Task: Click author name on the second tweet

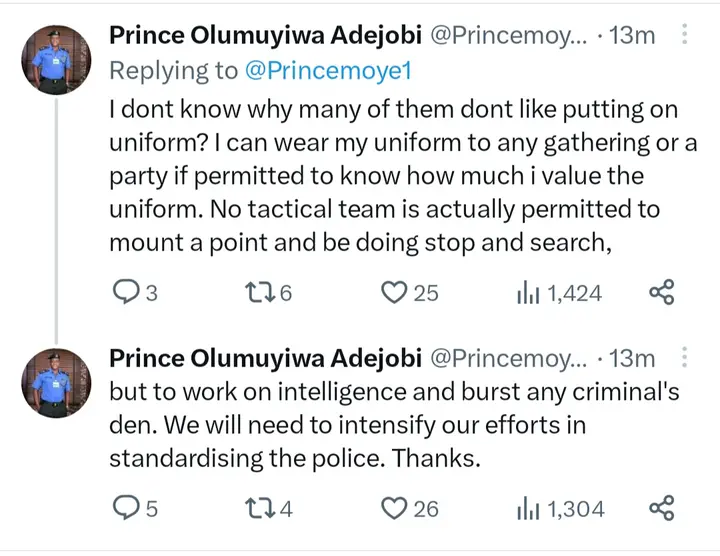Action: coord(264,358)
